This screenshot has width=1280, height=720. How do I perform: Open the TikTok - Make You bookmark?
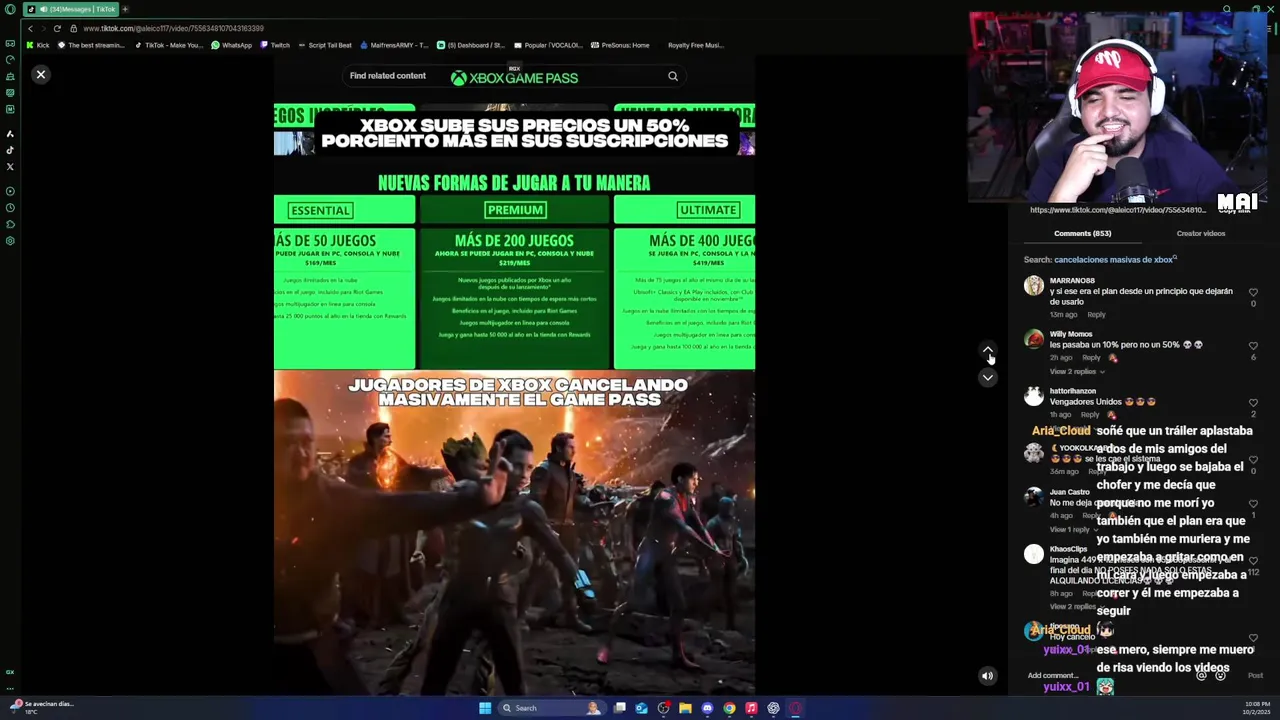168,45
